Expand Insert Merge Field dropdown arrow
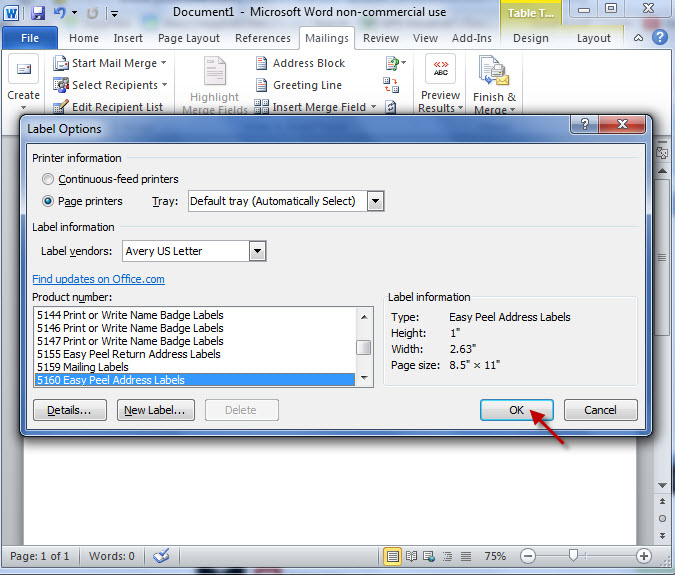 pos(373,106)
